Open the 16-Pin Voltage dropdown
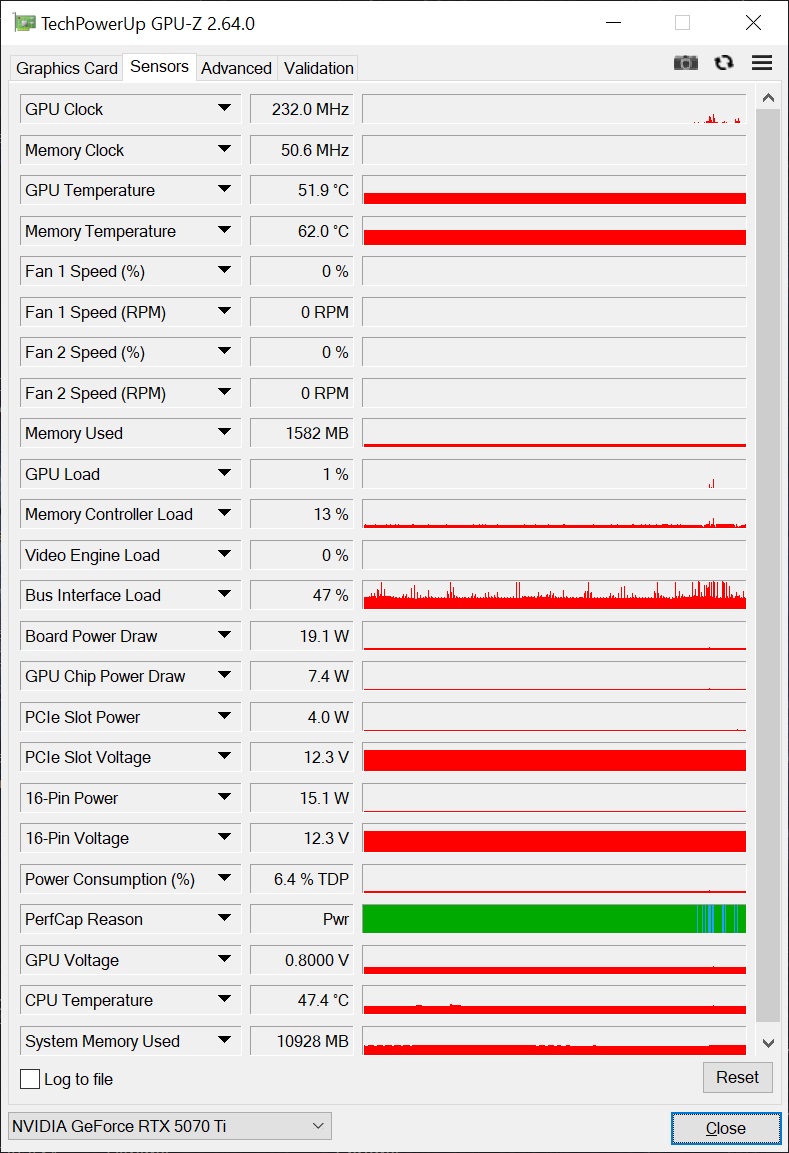Image resolution: width=789 pixels, height=1153 pixels. pyautogui.click(x=224, y=838)
